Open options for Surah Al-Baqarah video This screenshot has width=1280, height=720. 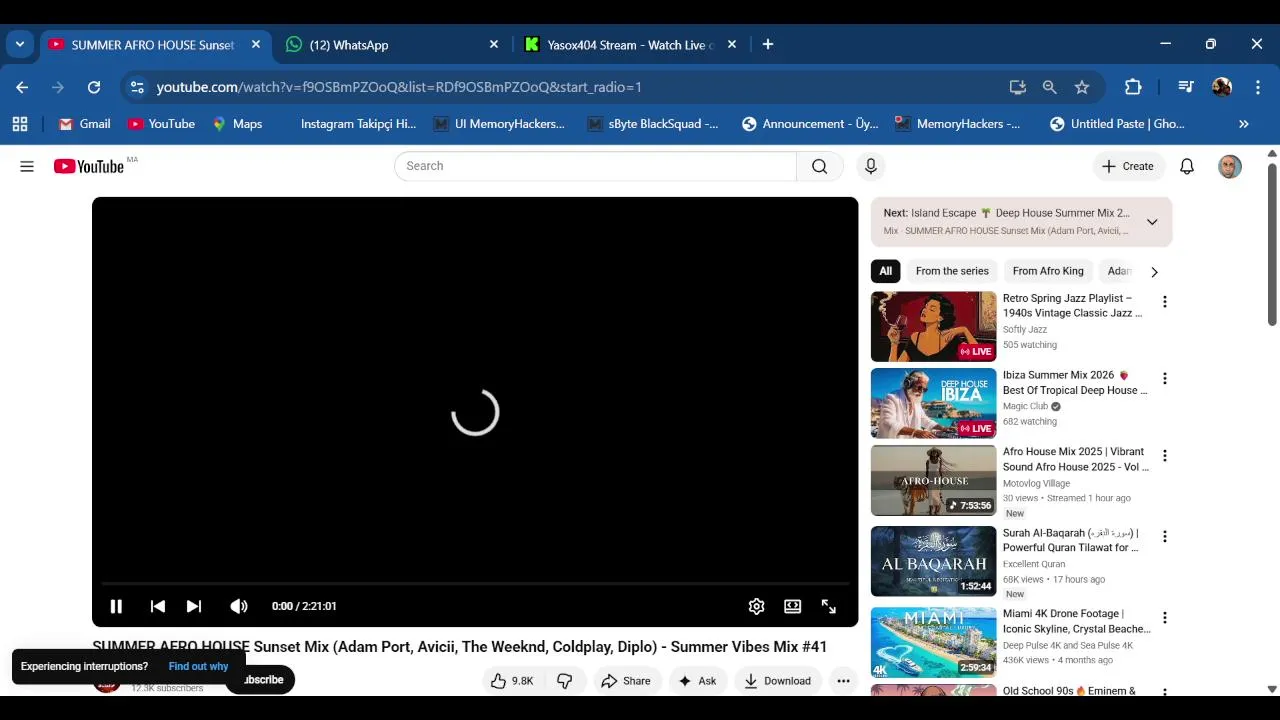click(x=1164, y=537)
